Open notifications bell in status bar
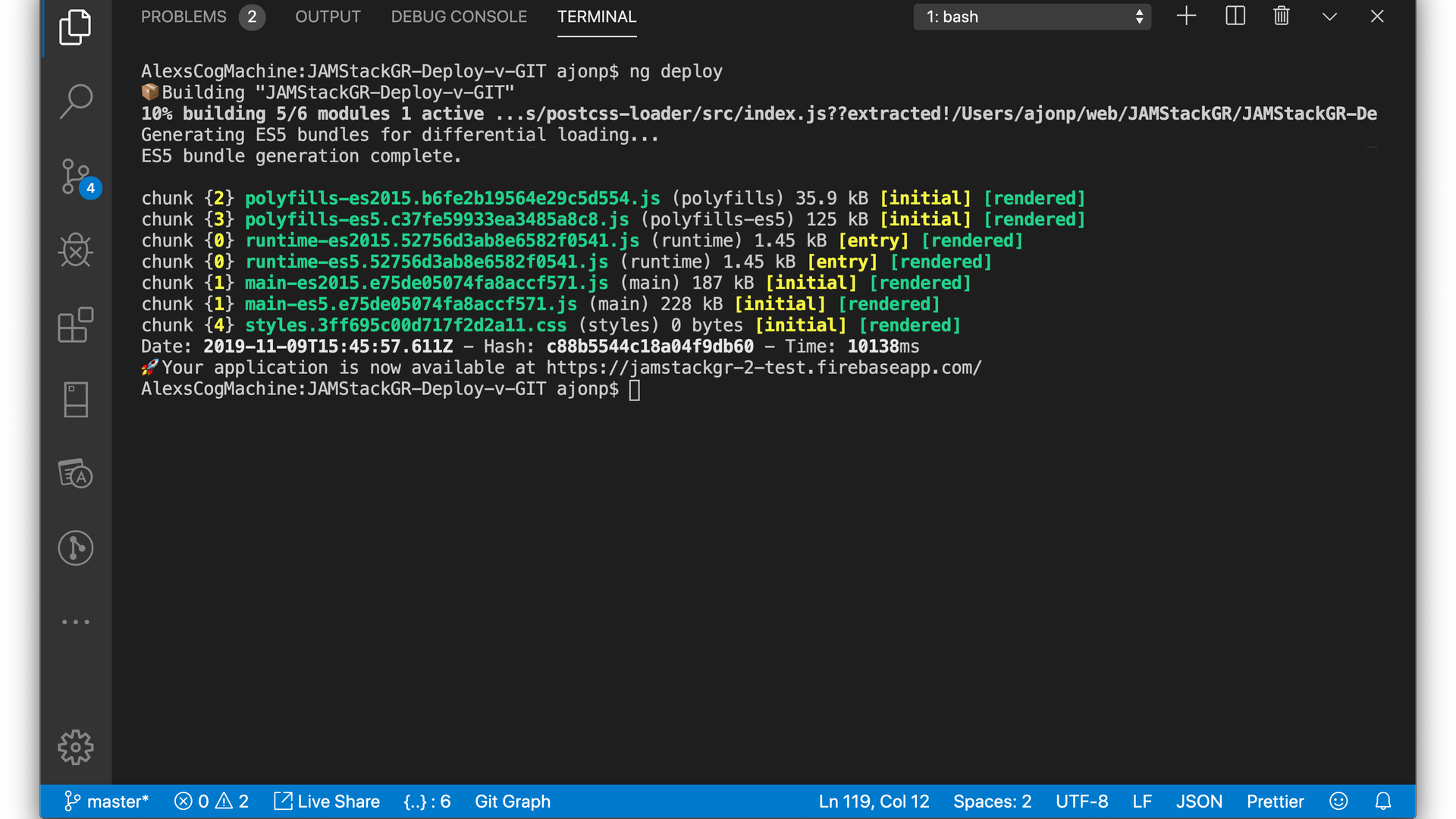 1383,802
